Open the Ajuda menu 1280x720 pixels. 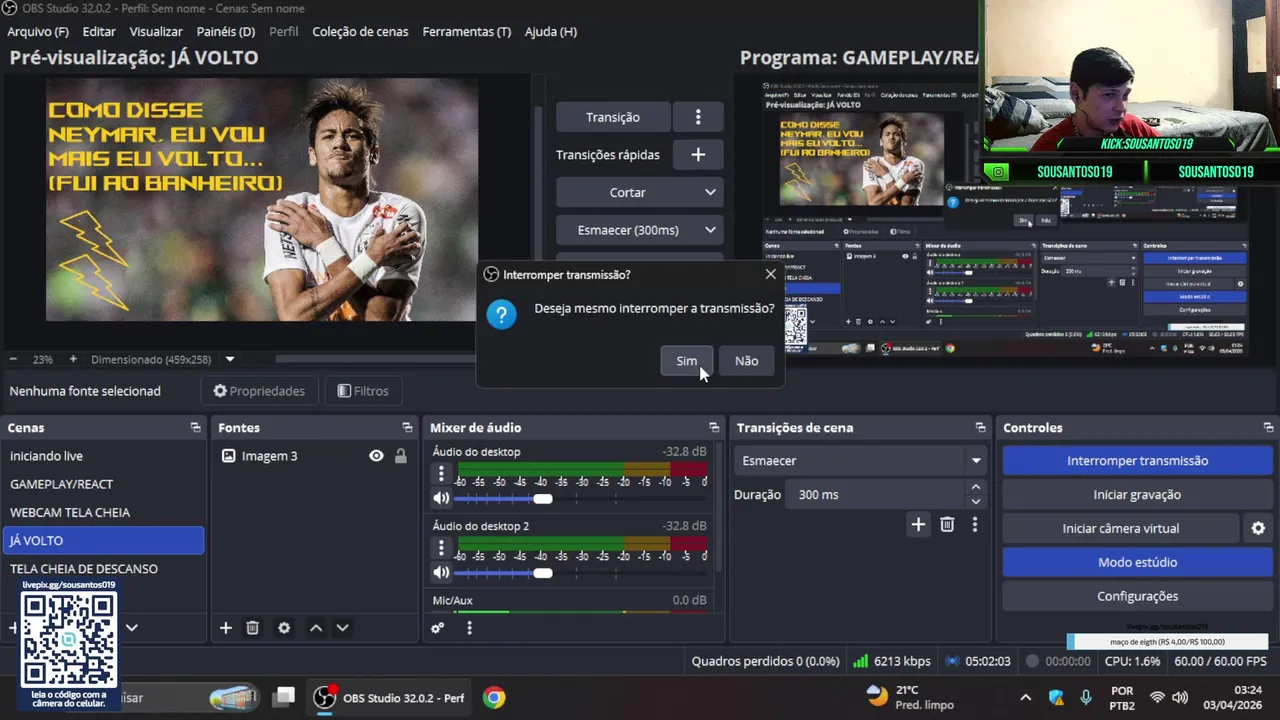tap(550, 31)
